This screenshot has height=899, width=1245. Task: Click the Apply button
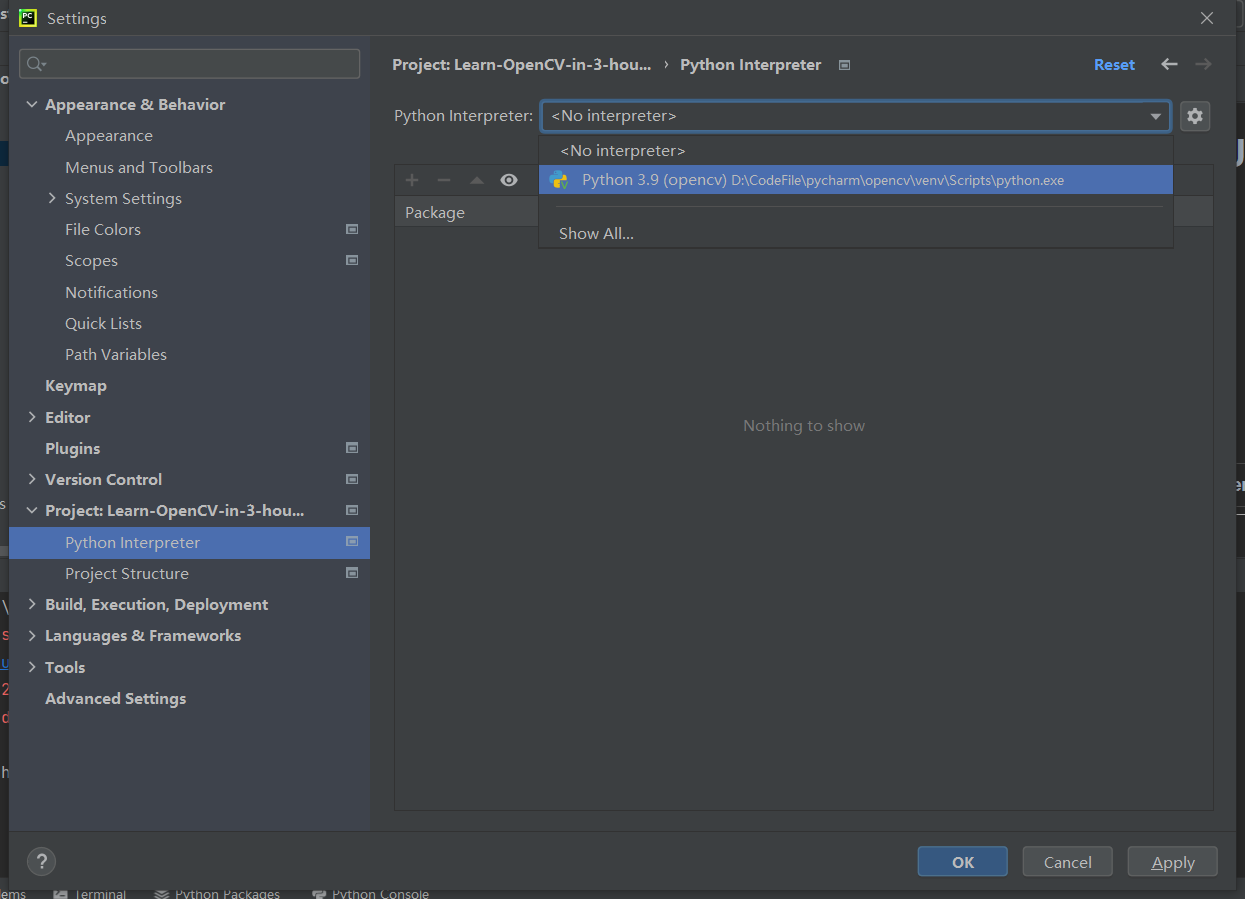(1172, 862)
